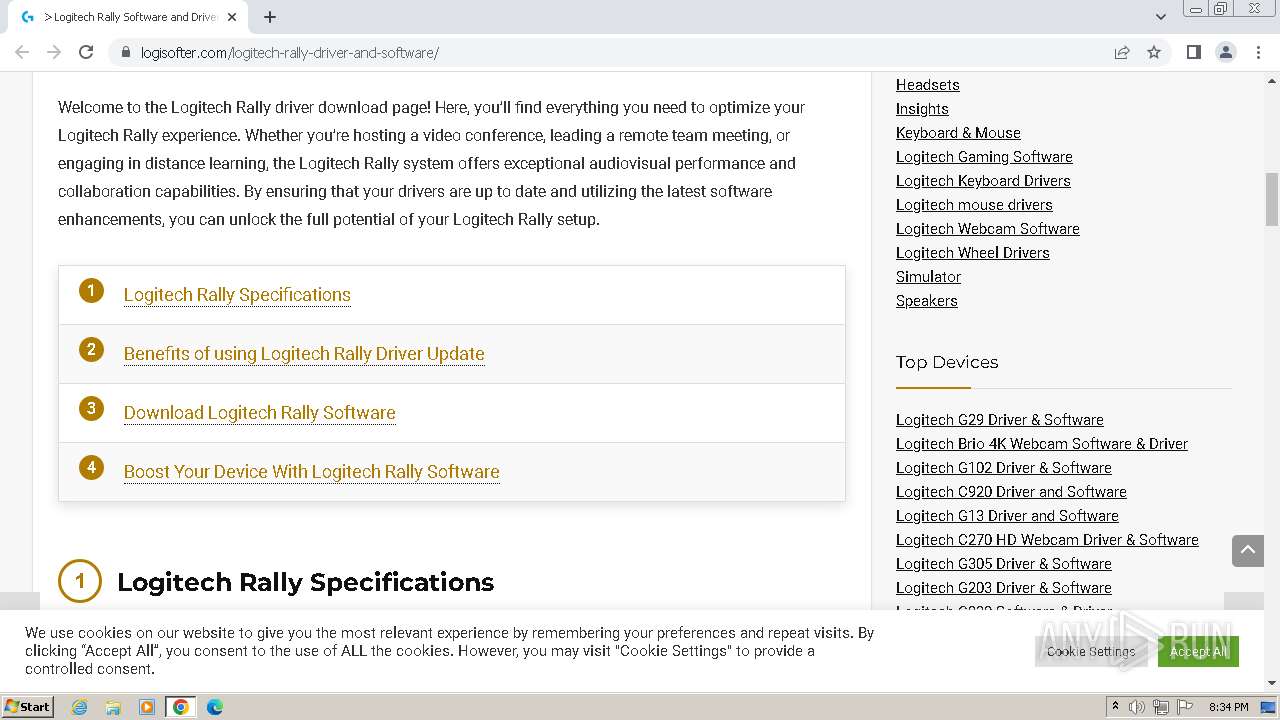Open Logitech Wheel Drivers category

(x=973, y=253)
